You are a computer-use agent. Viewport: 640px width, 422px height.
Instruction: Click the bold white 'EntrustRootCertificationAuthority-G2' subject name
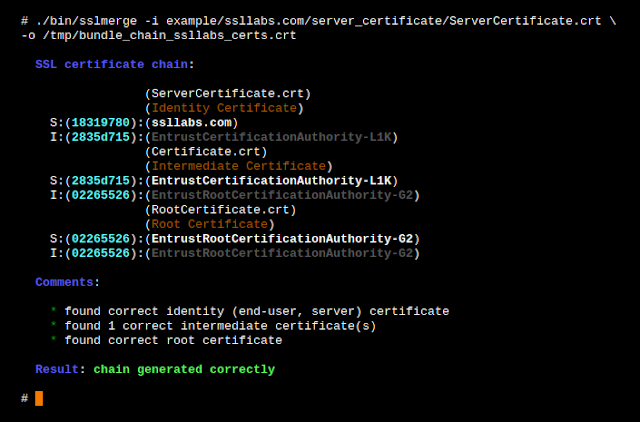pos(282,239)
